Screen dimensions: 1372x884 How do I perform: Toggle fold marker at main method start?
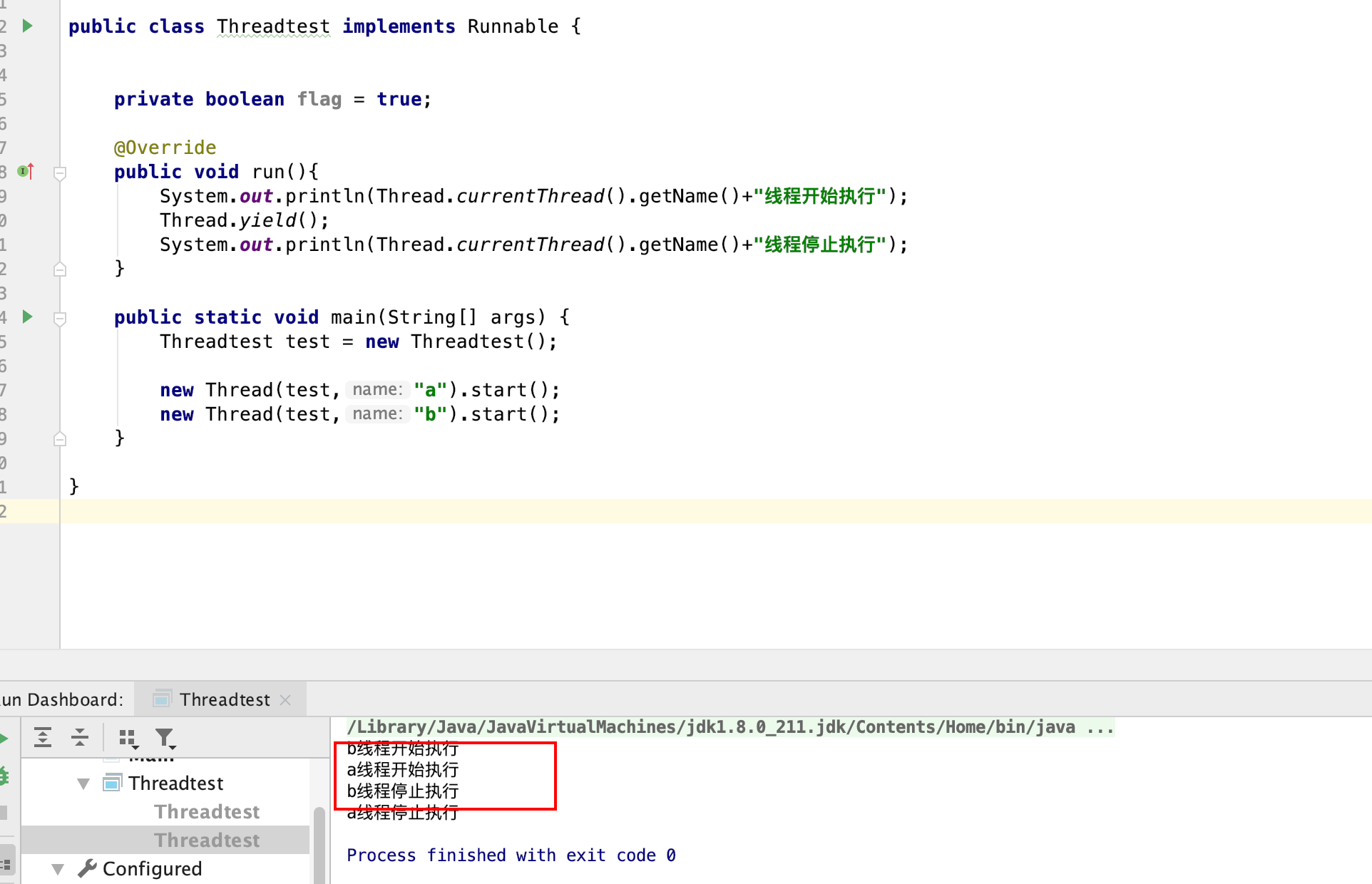click(61, 318)
